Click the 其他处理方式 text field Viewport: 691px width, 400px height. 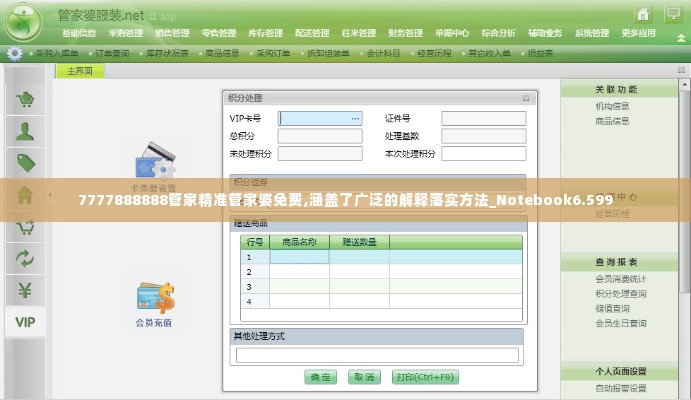point(377,354)
